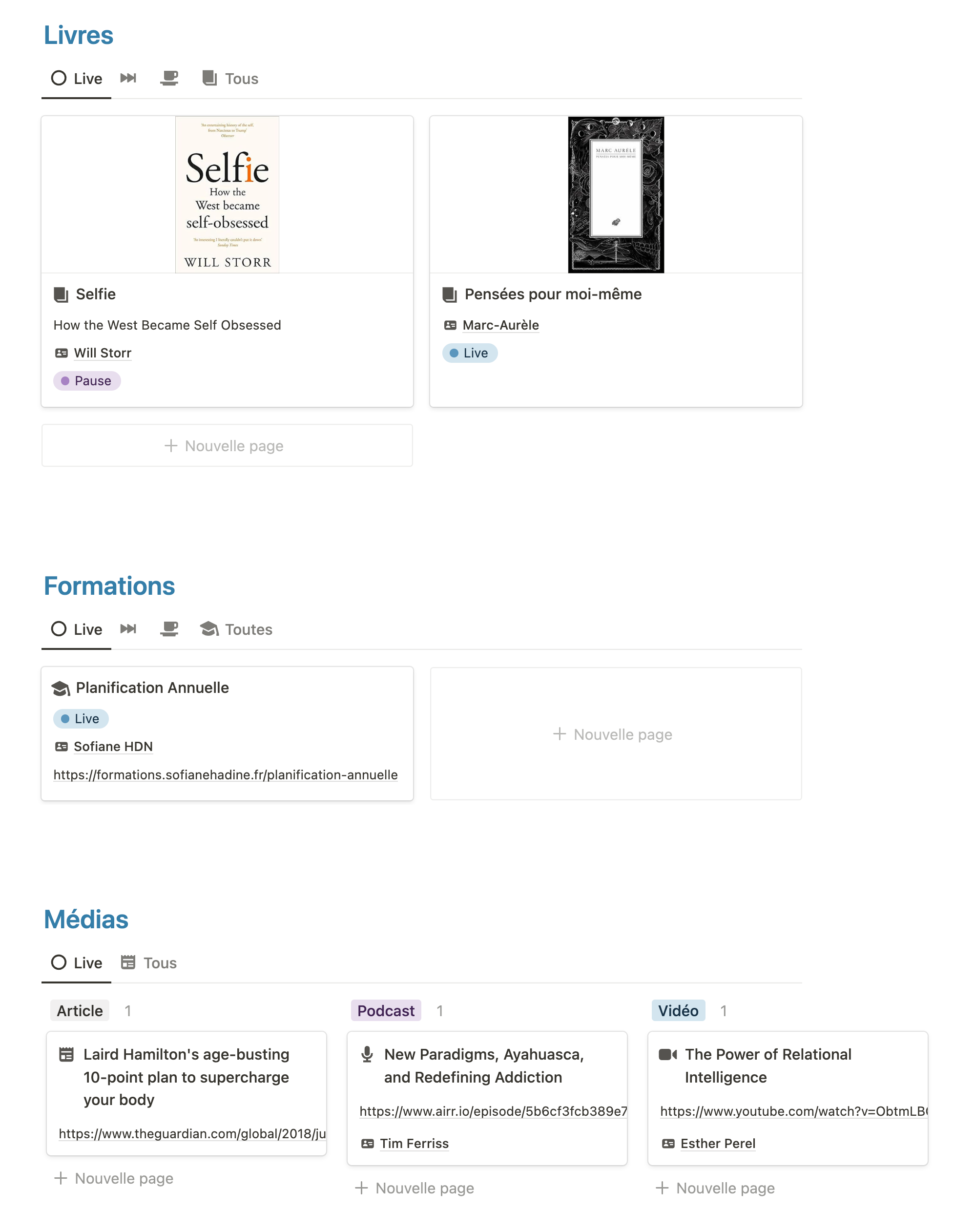Open the coffee cup view tab in Formations

tap(169, 629)
